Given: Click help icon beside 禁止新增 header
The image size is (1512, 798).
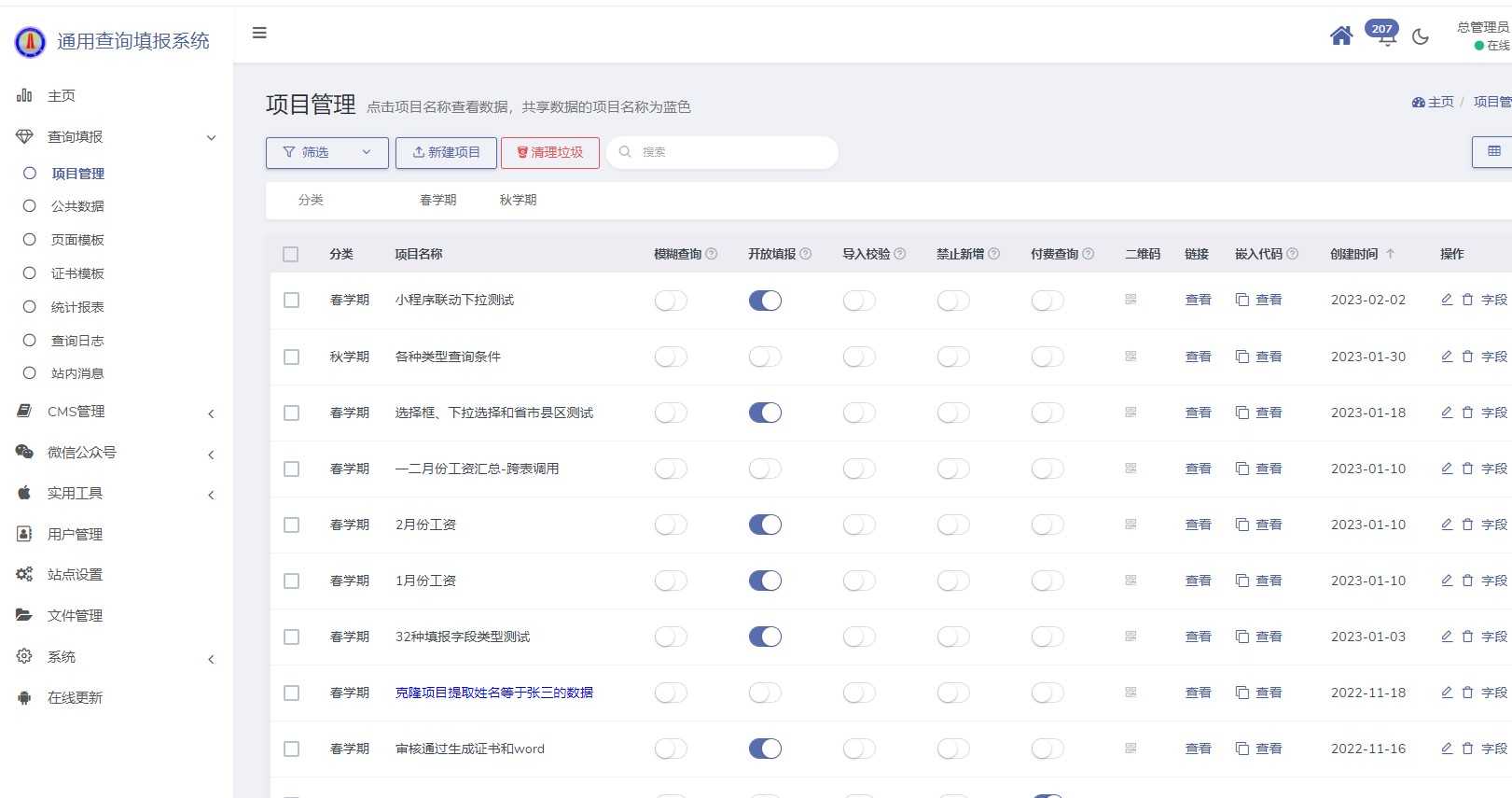Looking at the screenshot, I should tap(994, 254).
